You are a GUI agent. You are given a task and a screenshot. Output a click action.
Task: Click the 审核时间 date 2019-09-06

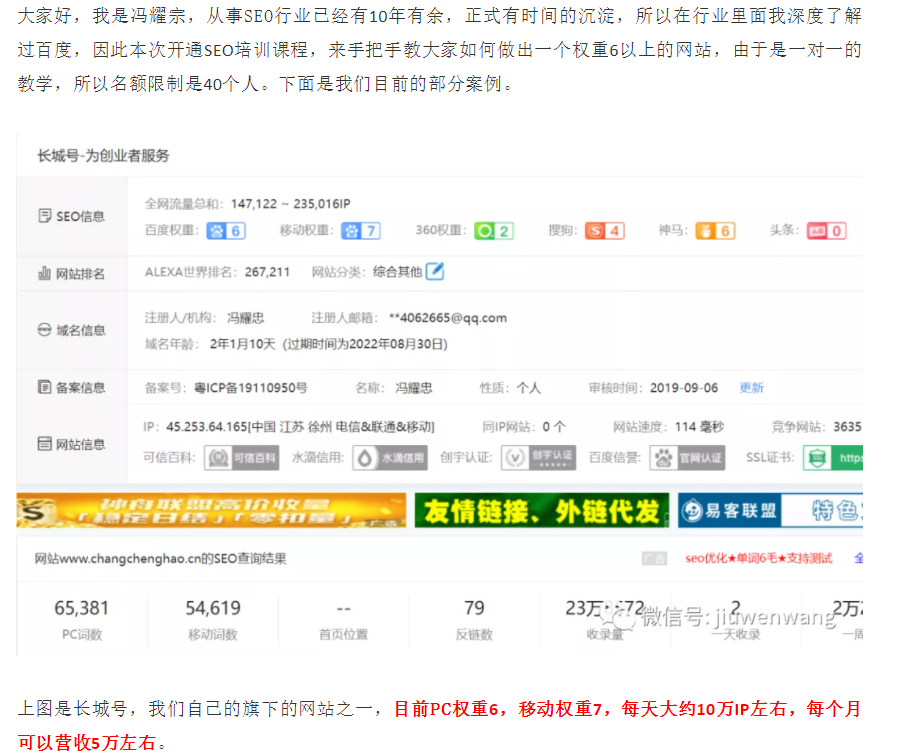click(684, 388)
